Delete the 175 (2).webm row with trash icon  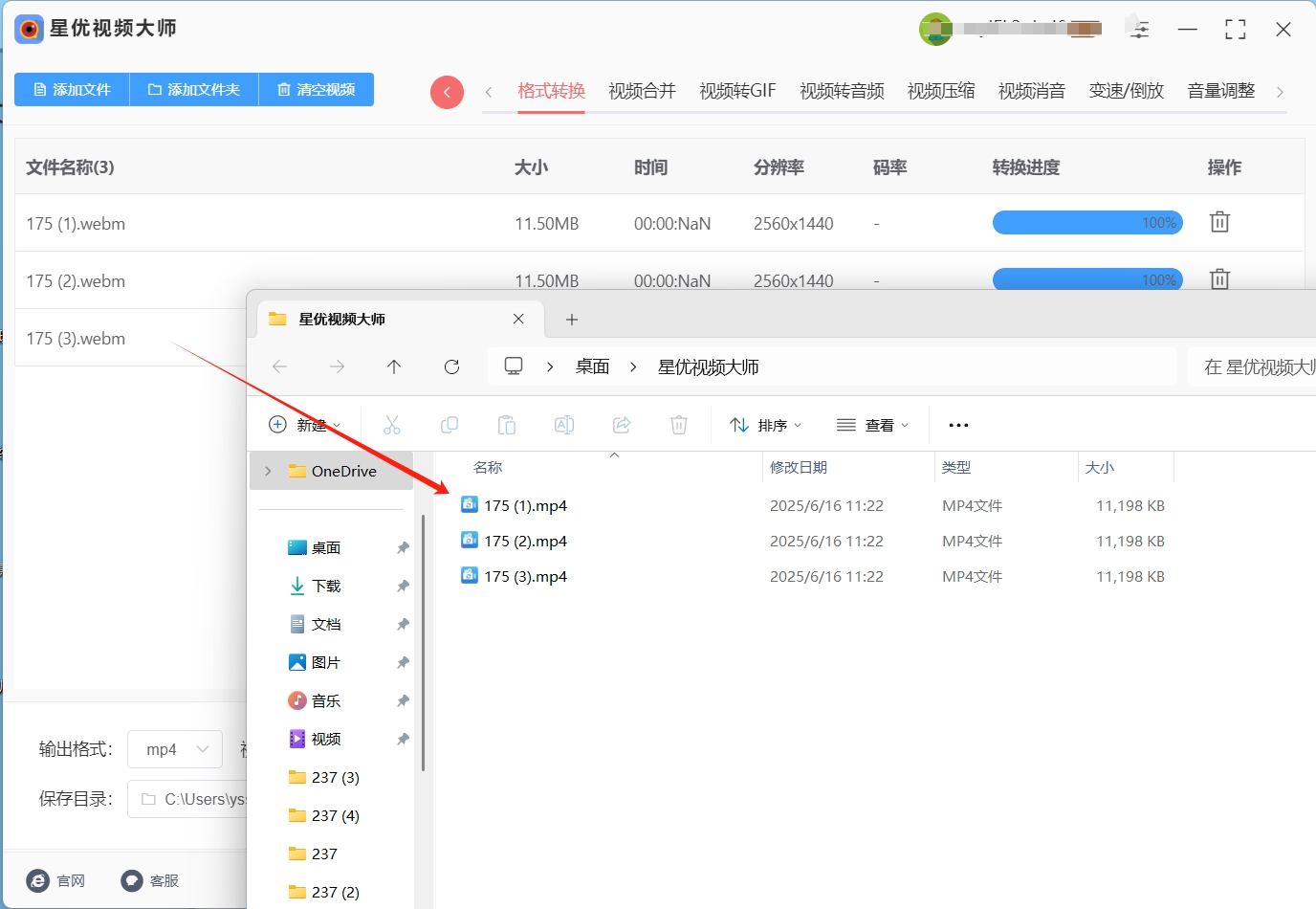(1219, 279)
